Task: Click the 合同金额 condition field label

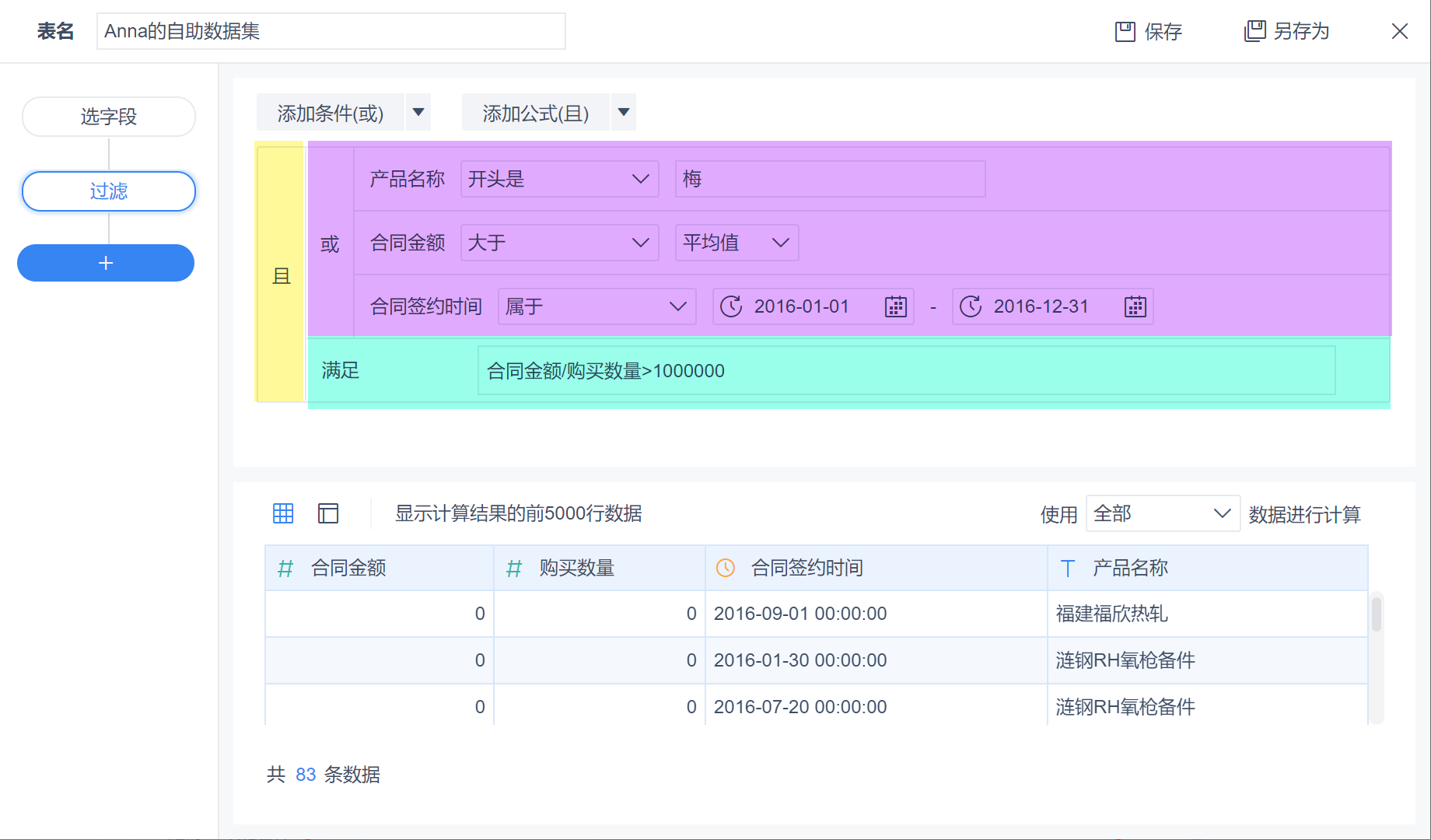Action: coord(408,243)
